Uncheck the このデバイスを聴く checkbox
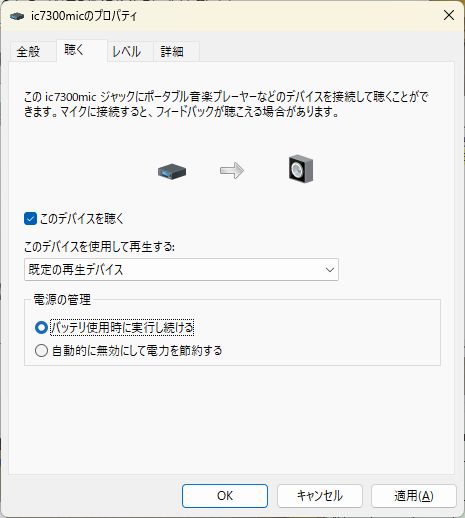 pos(30,219)
